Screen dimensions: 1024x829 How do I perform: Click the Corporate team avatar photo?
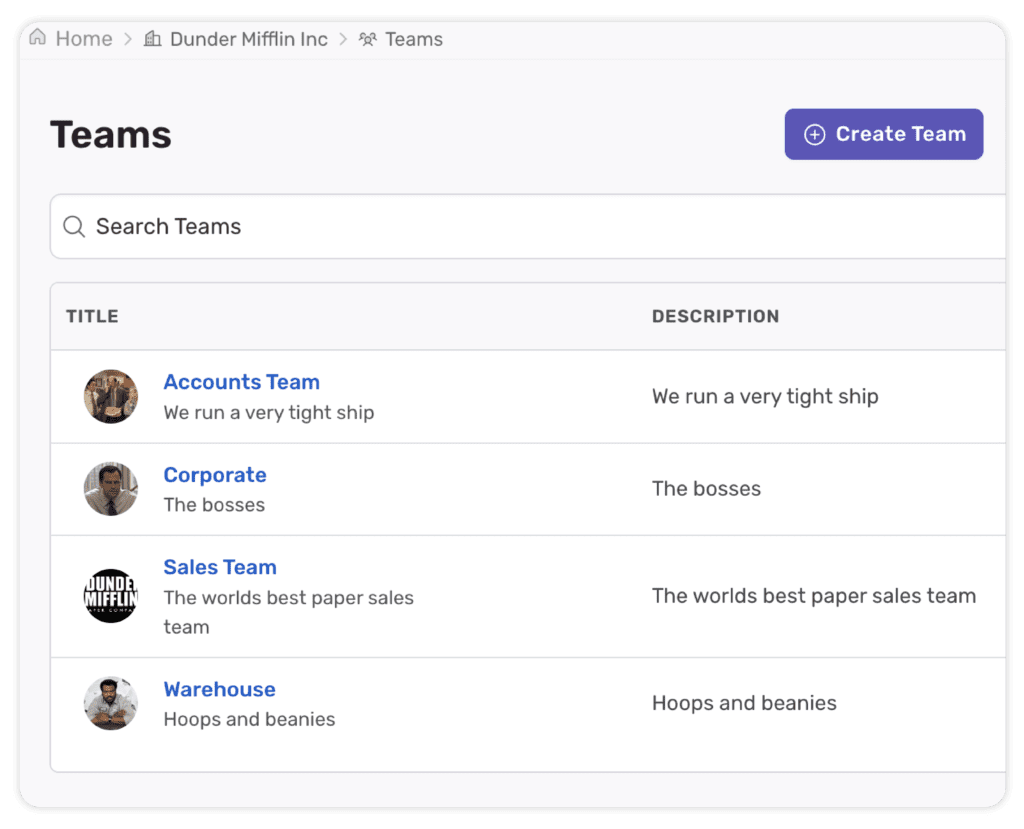point(110,489)
